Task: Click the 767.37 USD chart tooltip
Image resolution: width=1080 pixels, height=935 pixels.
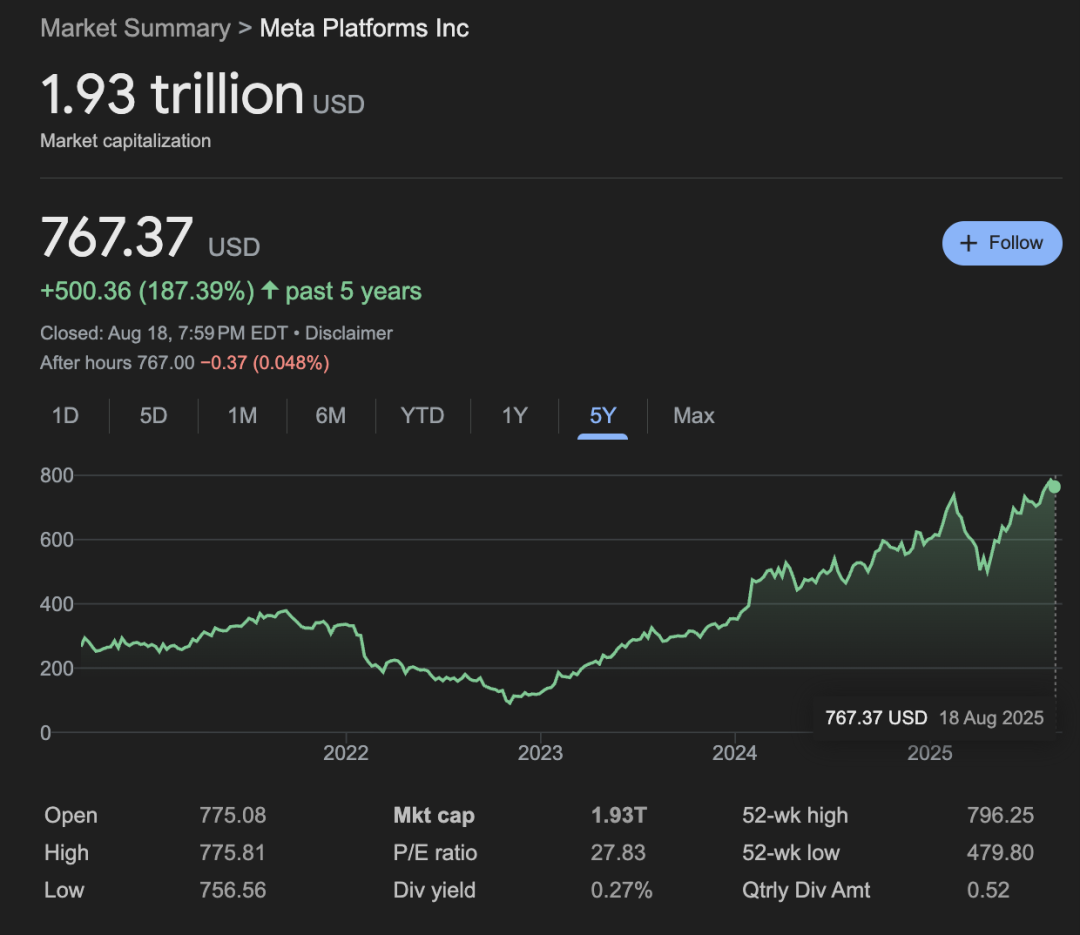Action: [x=933, y=717]
